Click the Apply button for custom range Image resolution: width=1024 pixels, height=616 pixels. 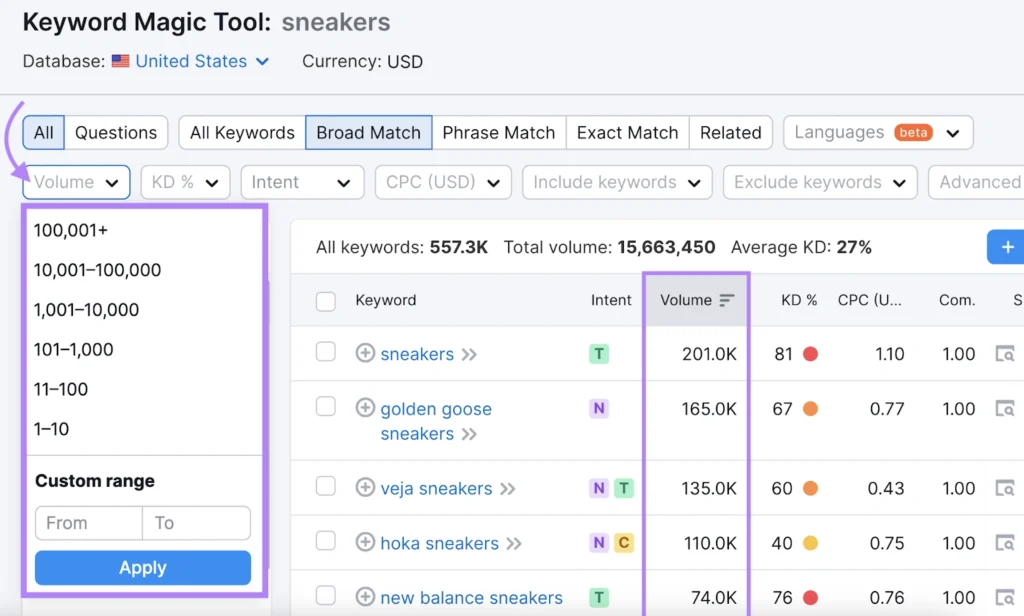[x=143, y=568]
